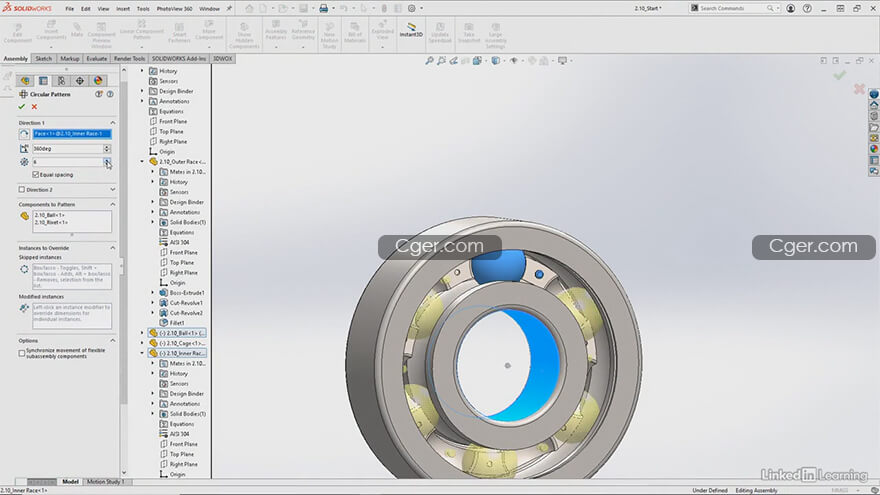Enable the Direction 2 checkbox
Image resolution: width=880 pixels, height=495 pixels.
(x=22, y=190)
